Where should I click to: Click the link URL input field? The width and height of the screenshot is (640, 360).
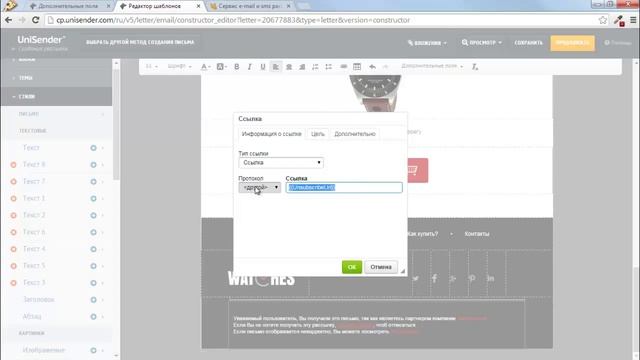pos(344,187)
